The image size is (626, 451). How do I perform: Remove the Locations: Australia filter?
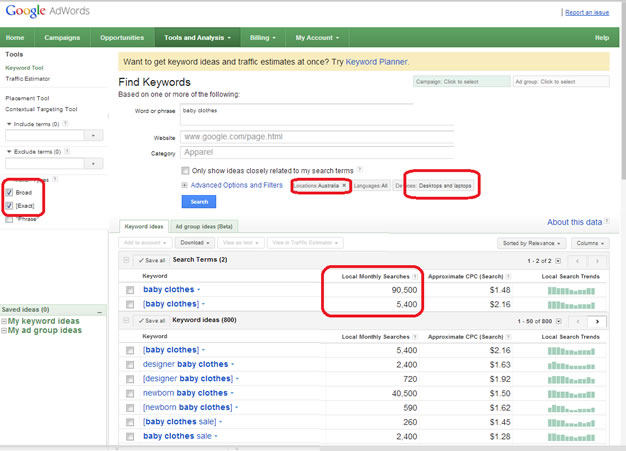click(344, 186)
